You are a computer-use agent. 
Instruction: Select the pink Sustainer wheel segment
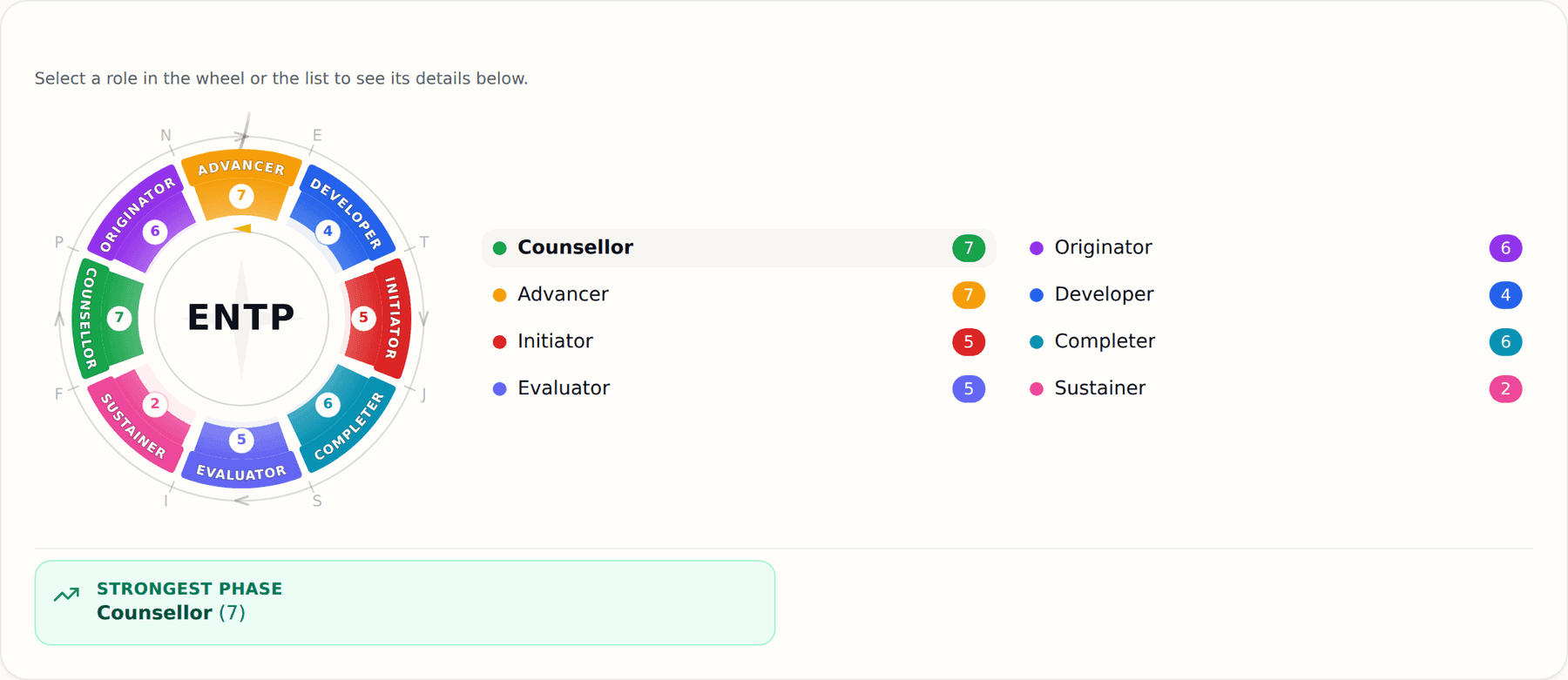click(x=140, y=421)
